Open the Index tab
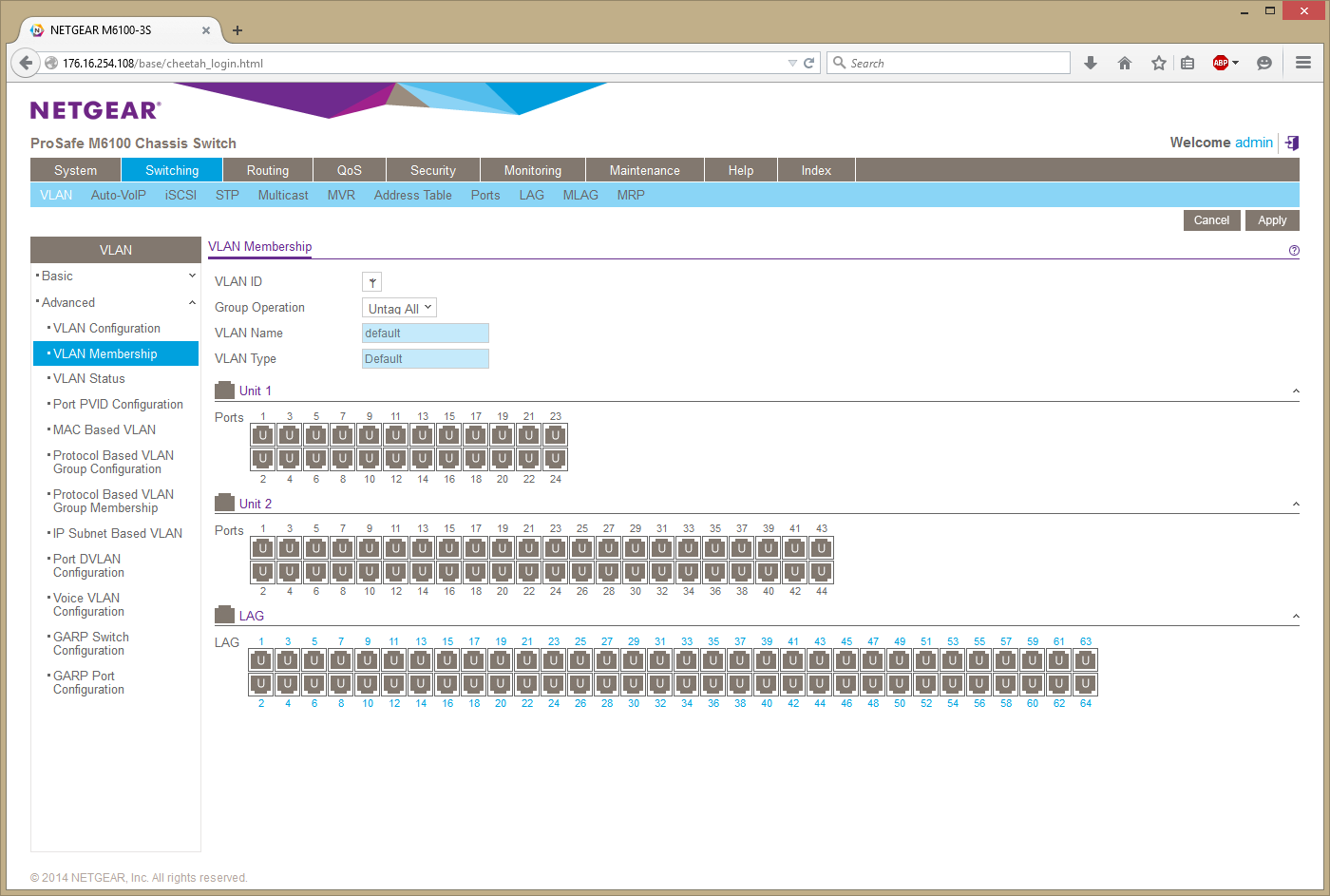The image size is (1330, 896). click(816, 170)
